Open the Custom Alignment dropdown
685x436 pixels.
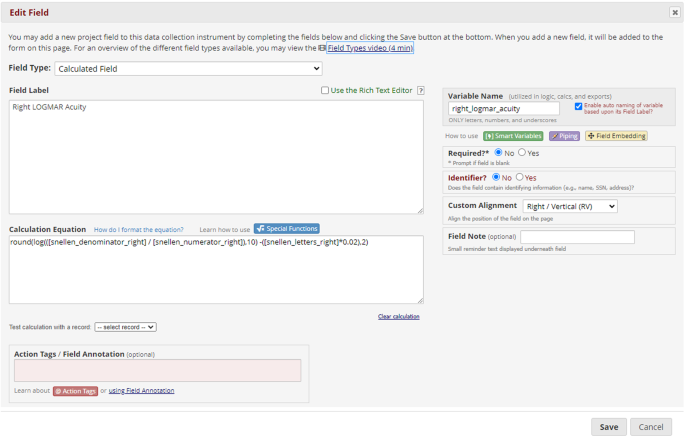[x=570, y=206]
